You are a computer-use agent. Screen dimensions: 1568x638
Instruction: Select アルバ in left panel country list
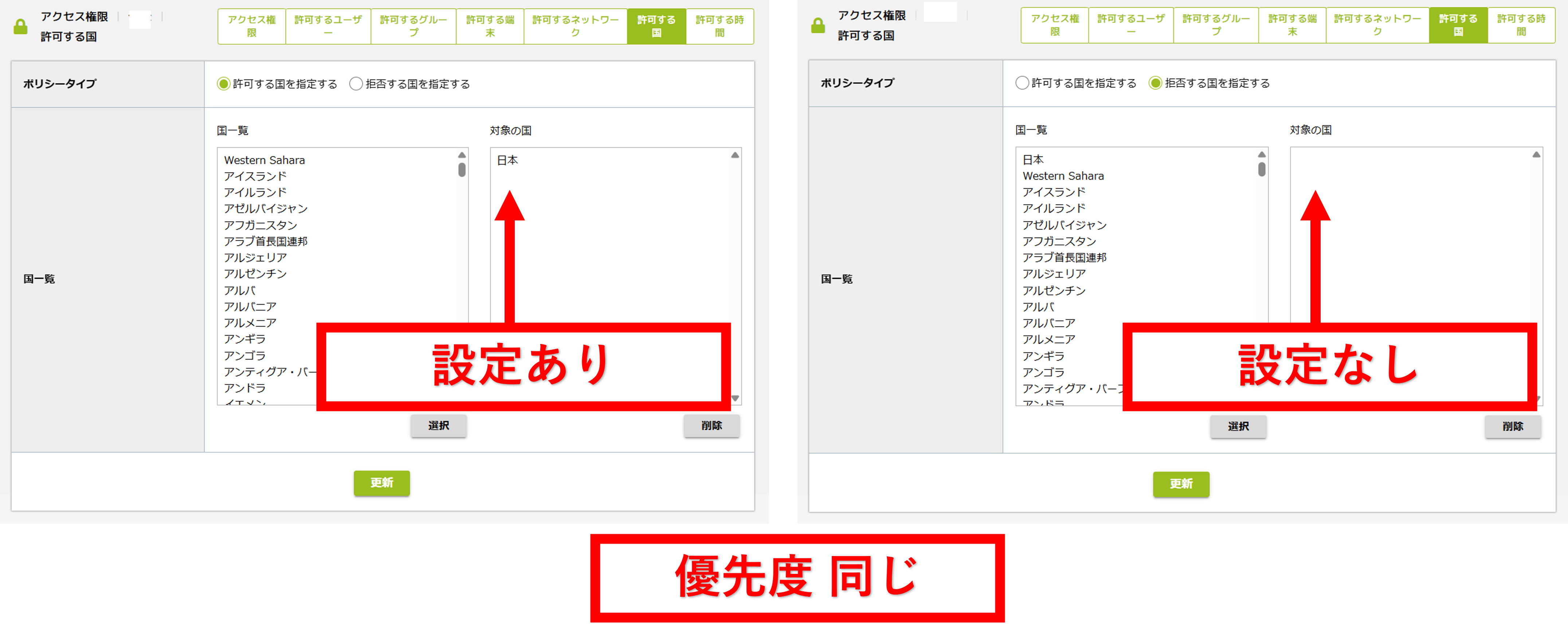coord(239,290)
